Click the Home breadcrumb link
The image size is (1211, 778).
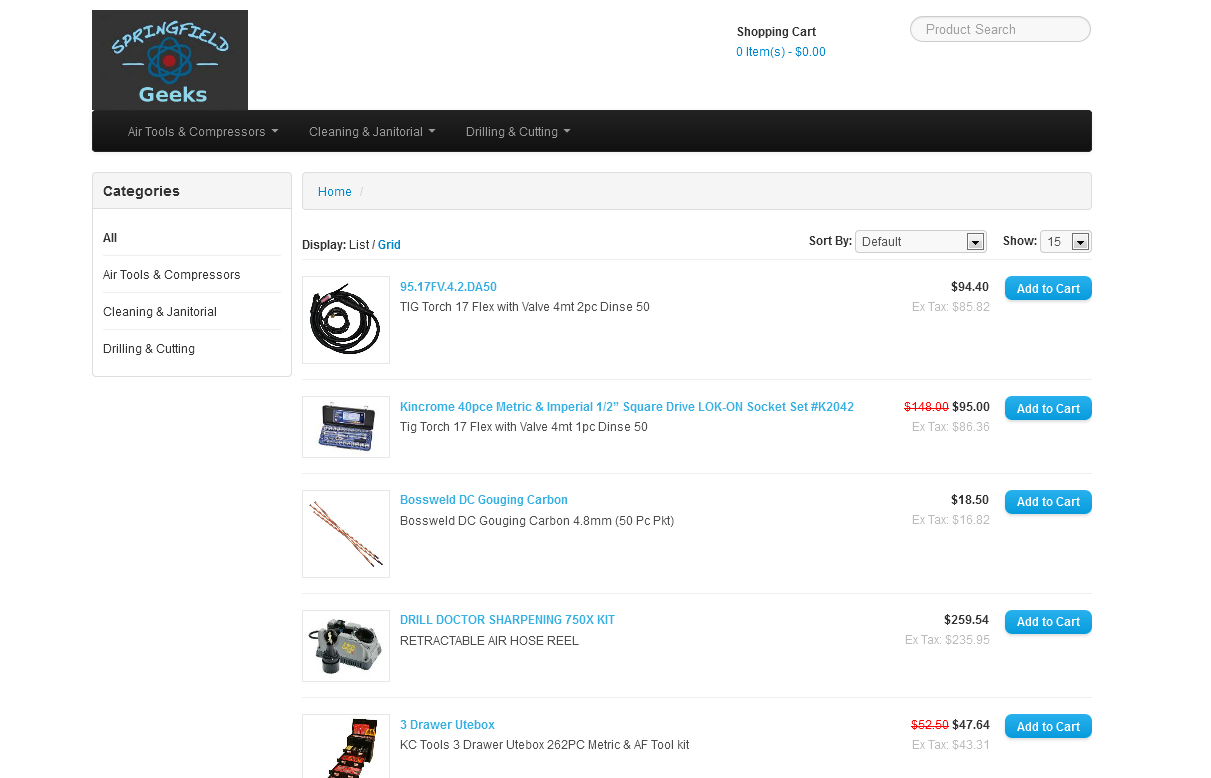pos(334,191)
